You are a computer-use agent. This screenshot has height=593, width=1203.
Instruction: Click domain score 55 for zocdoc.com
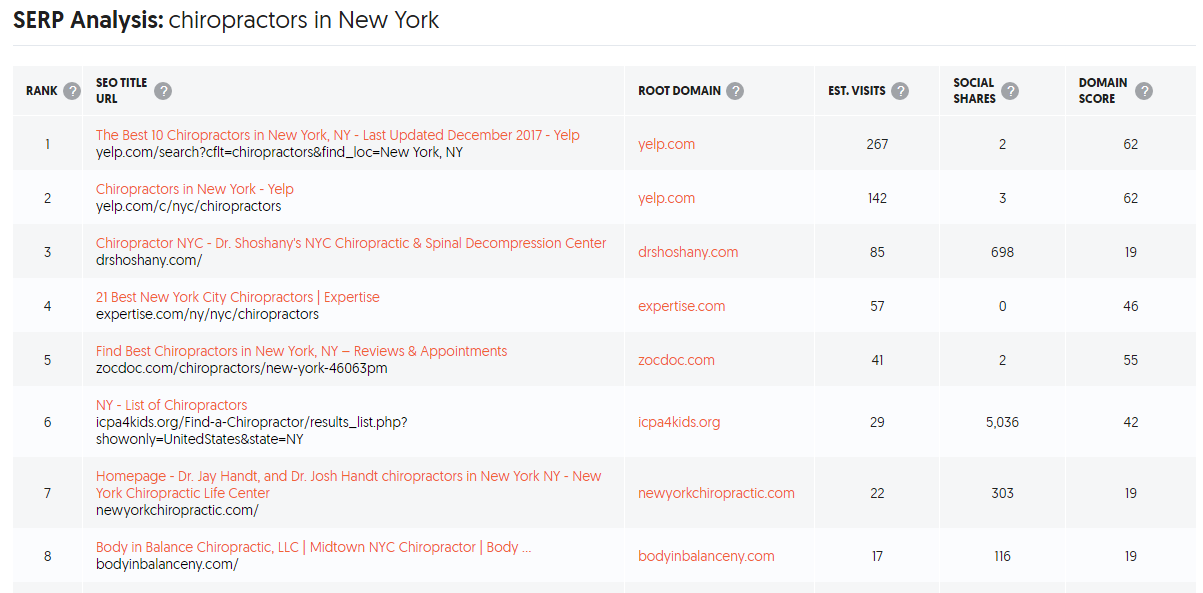tap(1130, 360)
